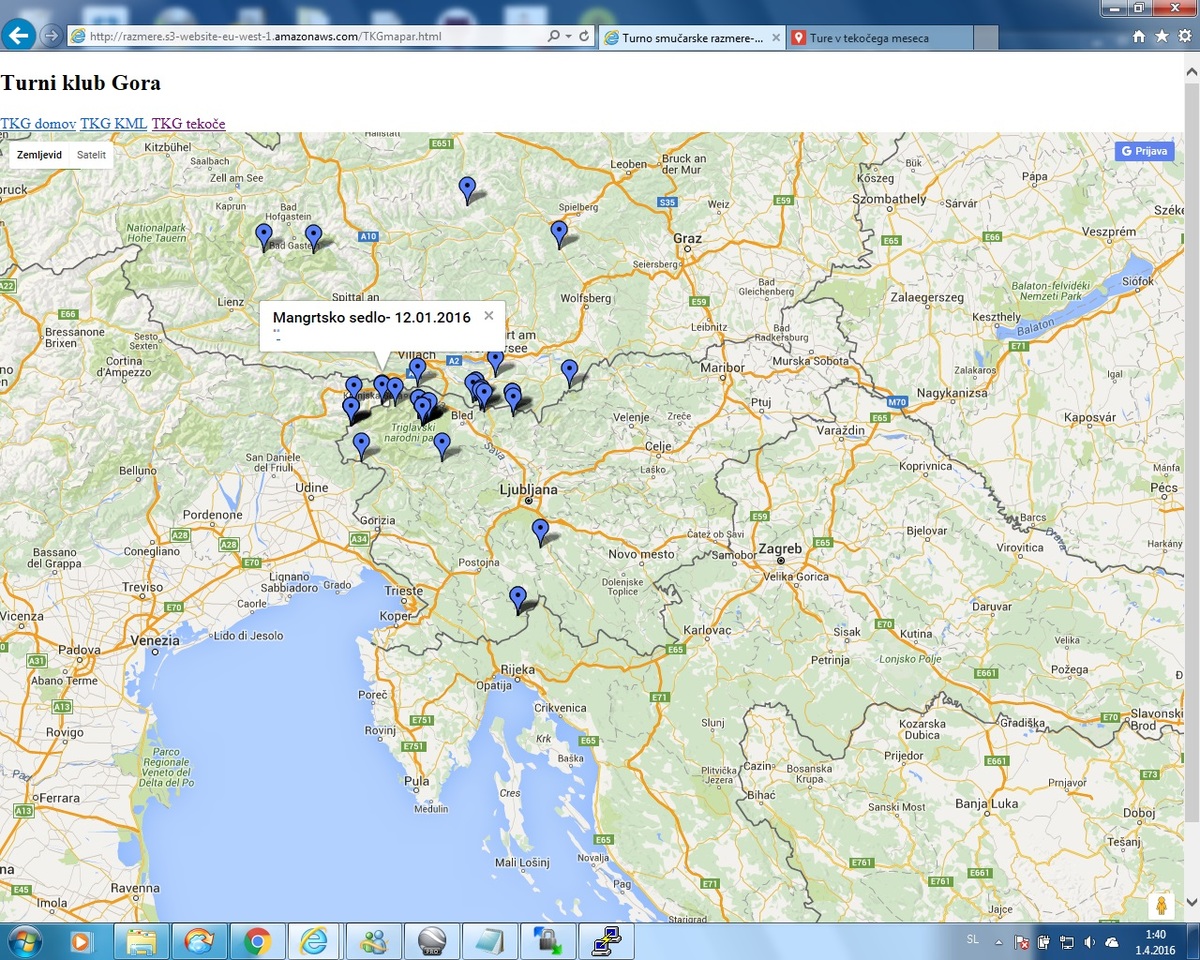Screen dimensions: 1200x960
Task: Show hidden system tray icons arrow
Action: [997, 942]
